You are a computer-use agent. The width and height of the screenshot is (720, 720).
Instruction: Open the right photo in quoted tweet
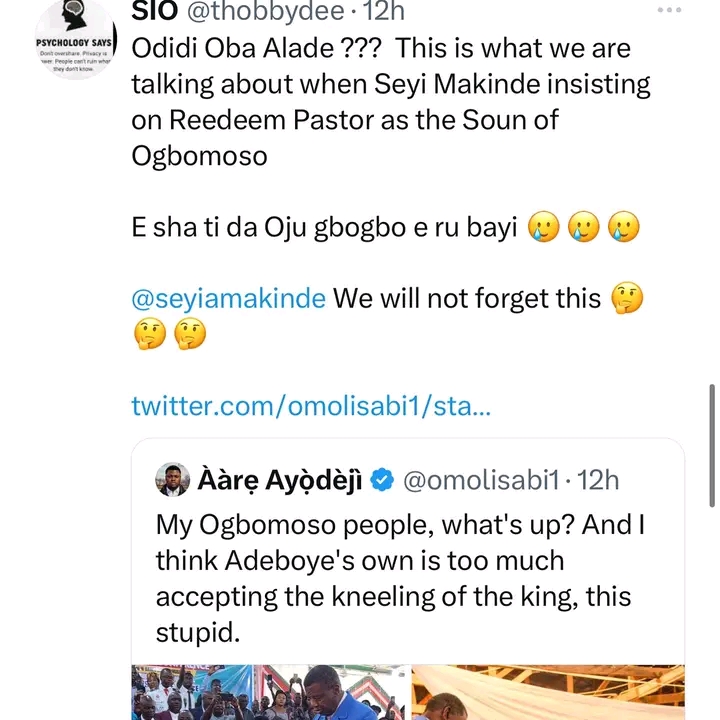(x=549, y=692)
